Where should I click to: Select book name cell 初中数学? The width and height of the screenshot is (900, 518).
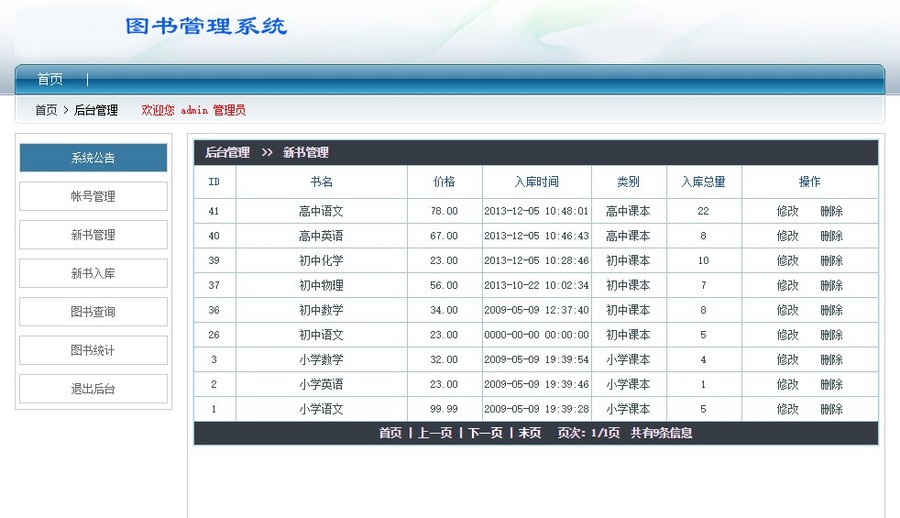click(x=321, y=310)
